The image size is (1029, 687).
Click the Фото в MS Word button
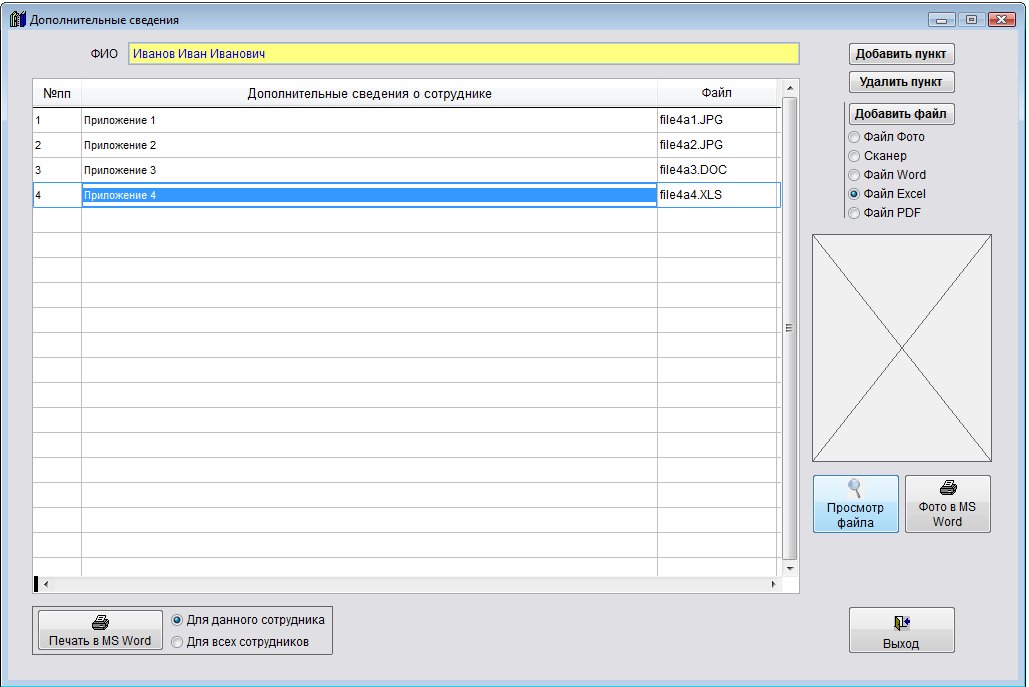(948, 504)
